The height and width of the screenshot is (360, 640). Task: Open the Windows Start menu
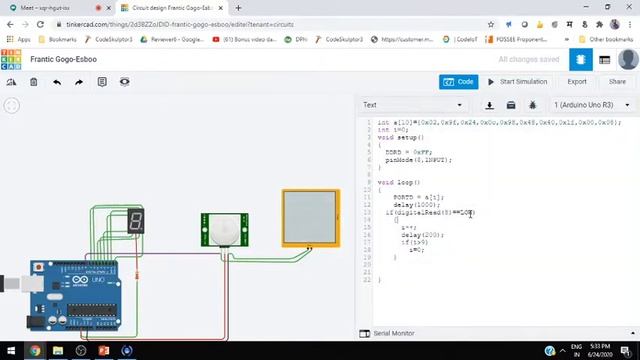[11, 351]
